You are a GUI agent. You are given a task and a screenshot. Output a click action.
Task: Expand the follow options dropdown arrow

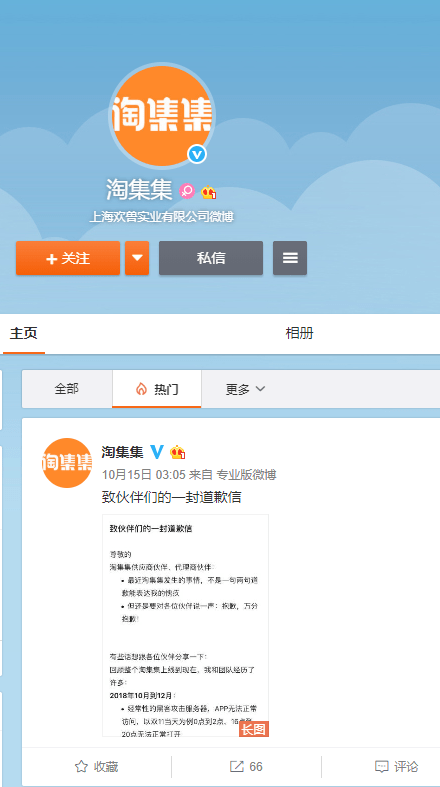[x=137, y=258]
